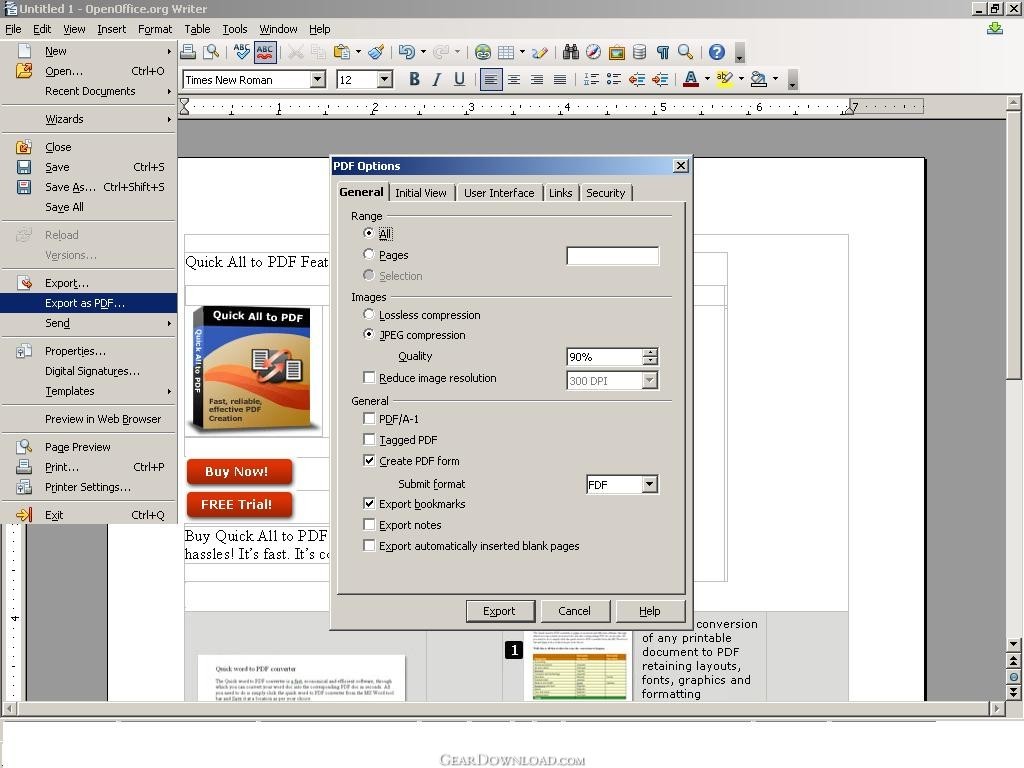Open the Gallery icon
The image size is (1024, 768).
point(616,52)
